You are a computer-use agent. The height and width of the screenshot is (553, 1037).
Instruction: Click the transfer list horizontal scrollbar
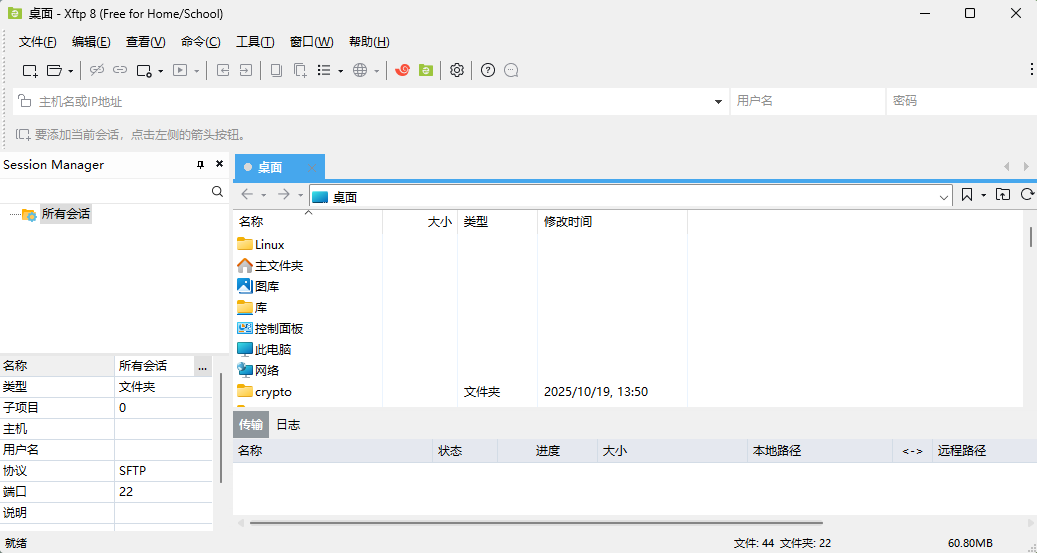tap(535, 522)
